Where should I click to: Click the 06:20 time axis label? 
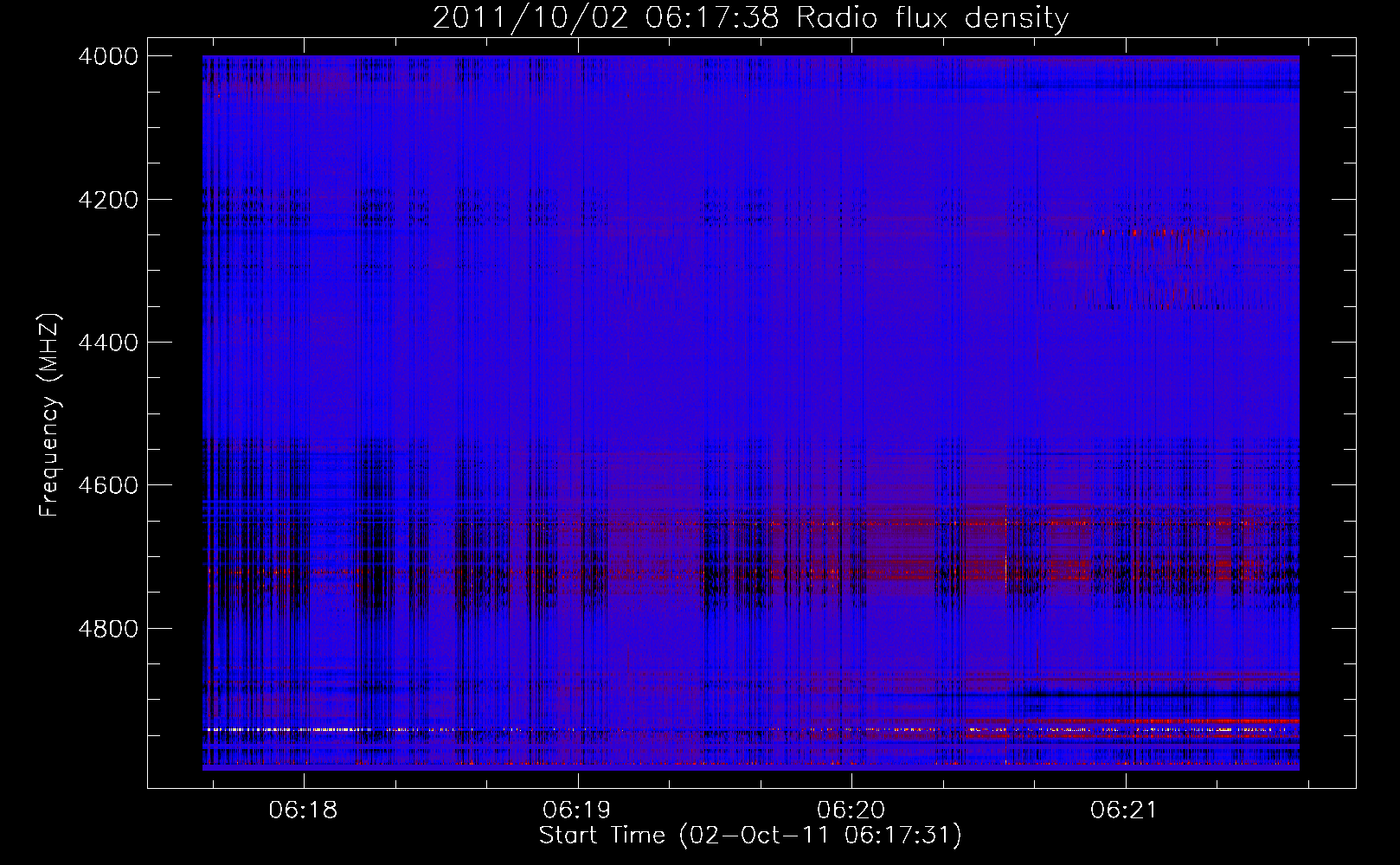click(851, 811)
